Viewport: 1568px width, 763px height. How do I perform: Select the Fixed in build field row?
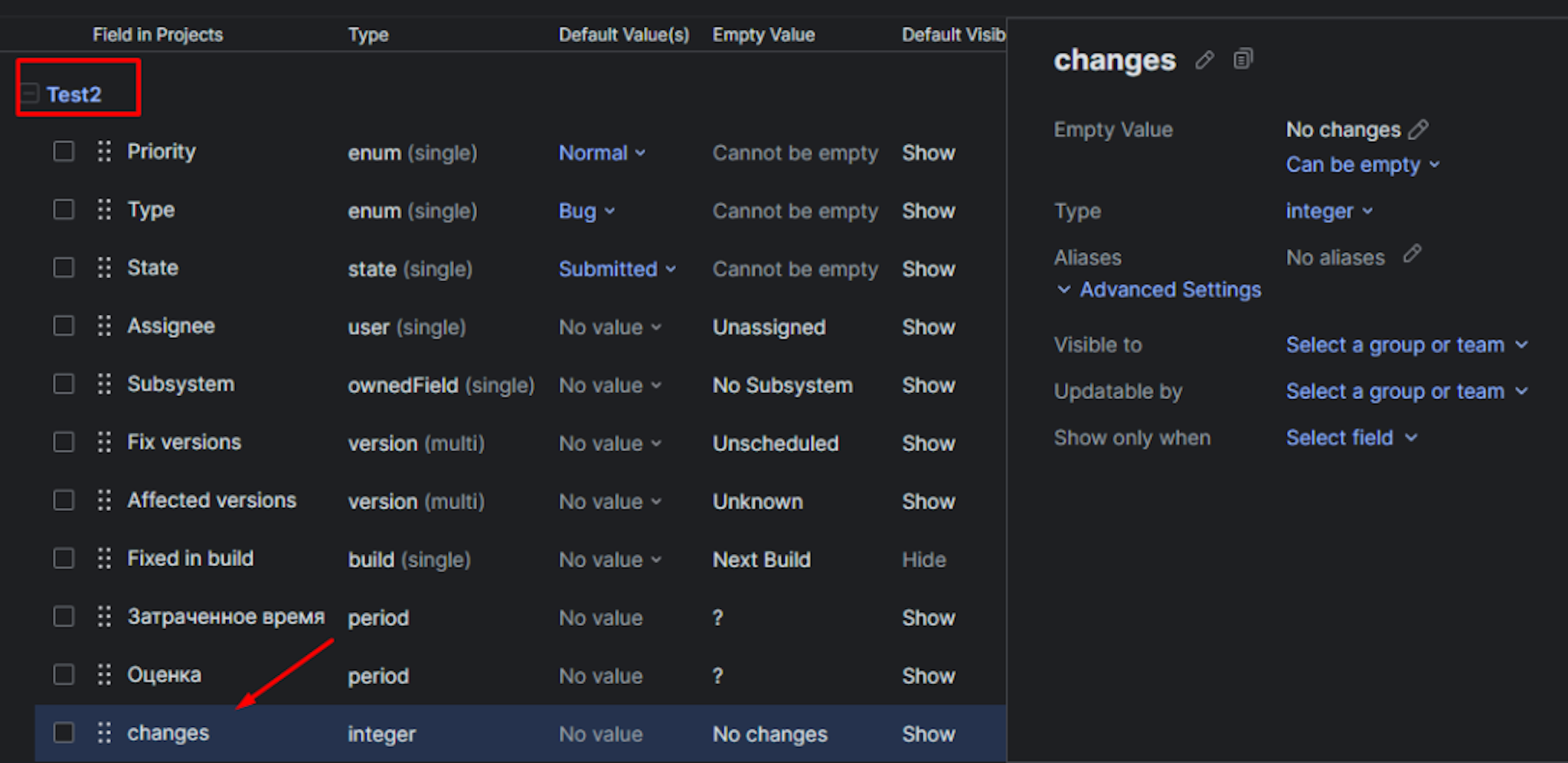[x=521, y=559]
